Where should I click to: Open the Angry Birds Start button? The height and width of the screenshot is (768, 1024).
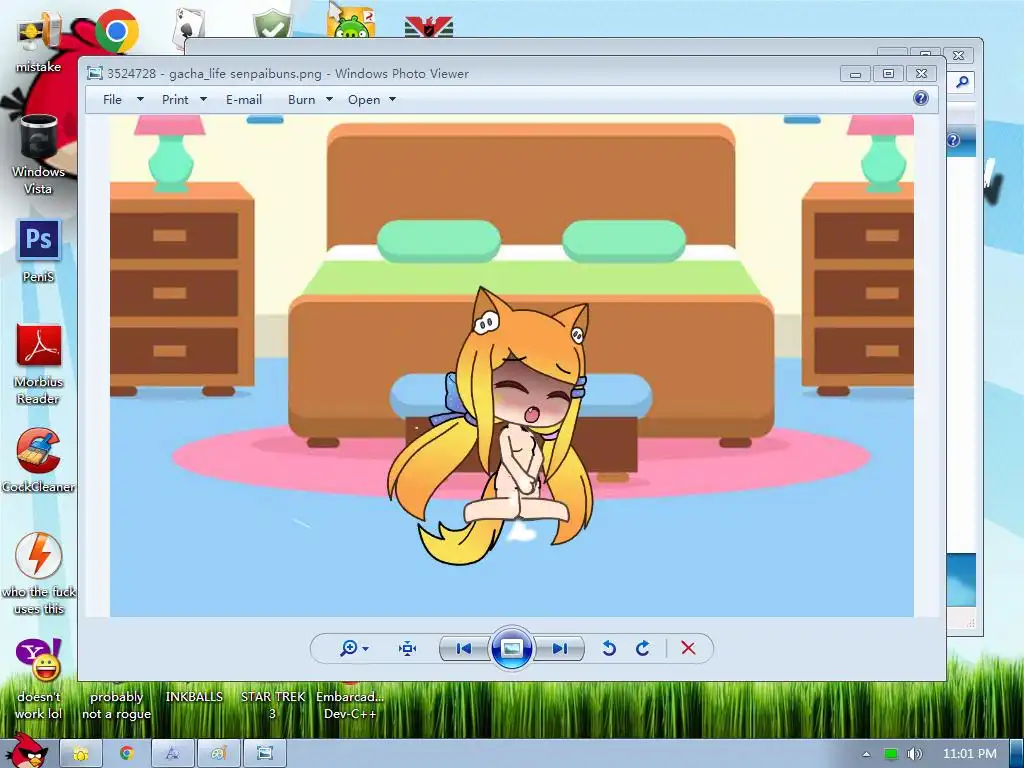click(x=25, y=752)
